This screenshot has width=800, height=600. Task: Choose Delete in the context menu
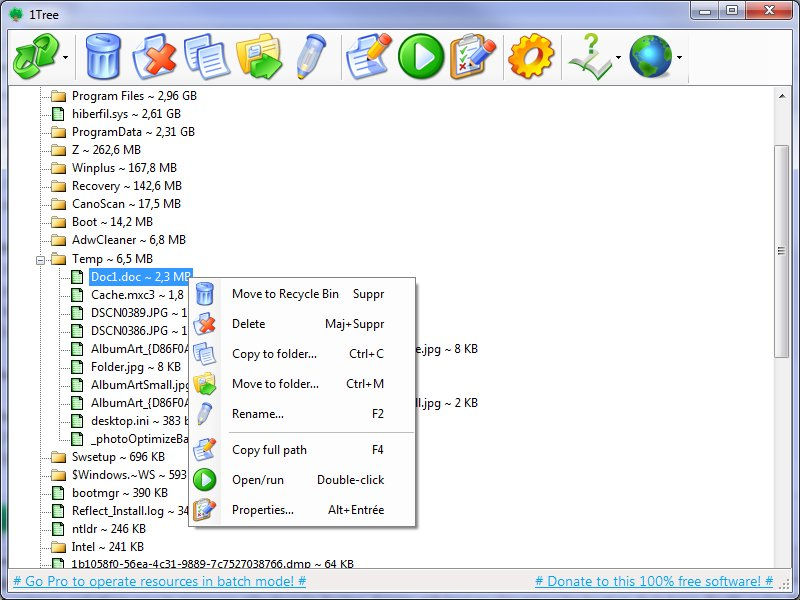303,324
